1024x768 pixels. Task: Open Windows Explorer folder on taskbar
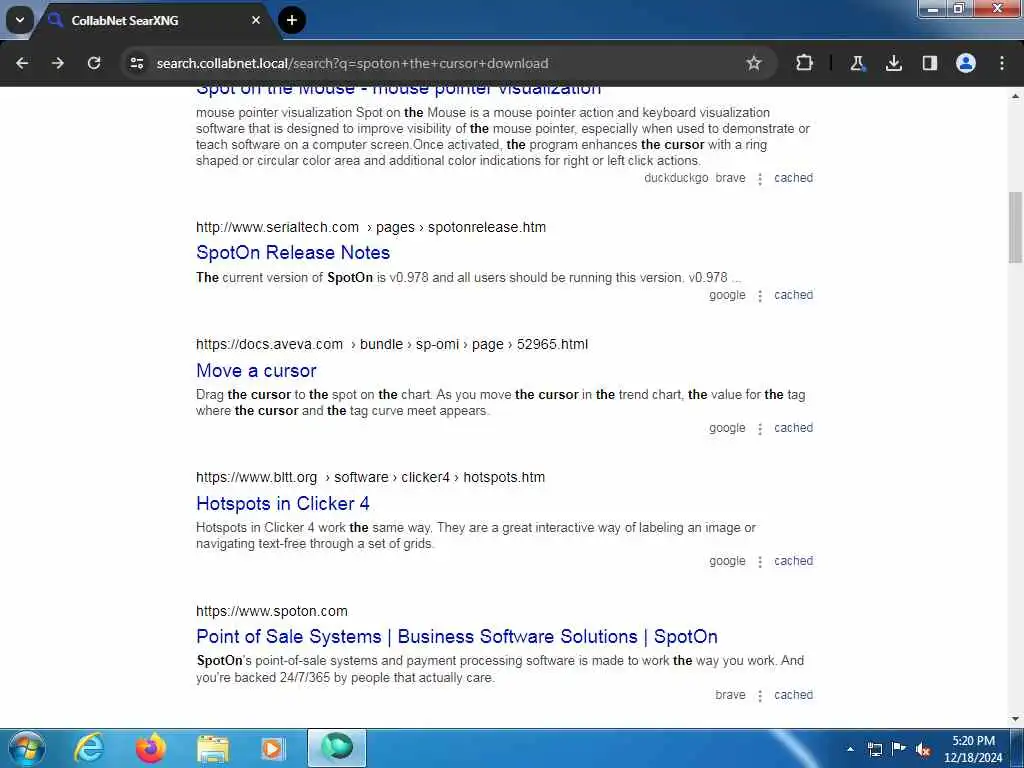pos(213,748)
